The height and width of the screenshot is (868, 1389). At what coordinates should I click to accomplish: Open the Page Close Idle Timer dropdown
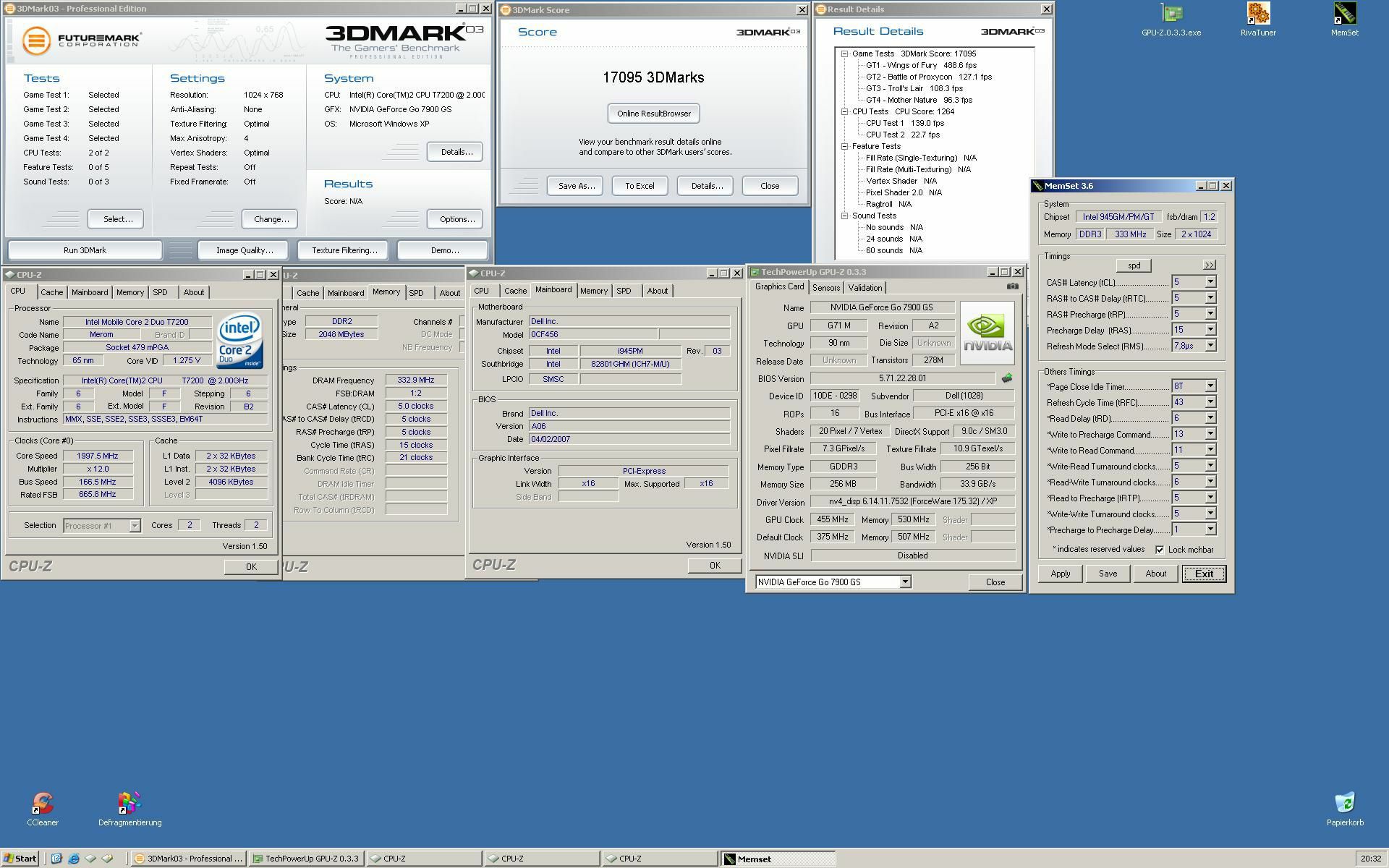point(1210,386)
